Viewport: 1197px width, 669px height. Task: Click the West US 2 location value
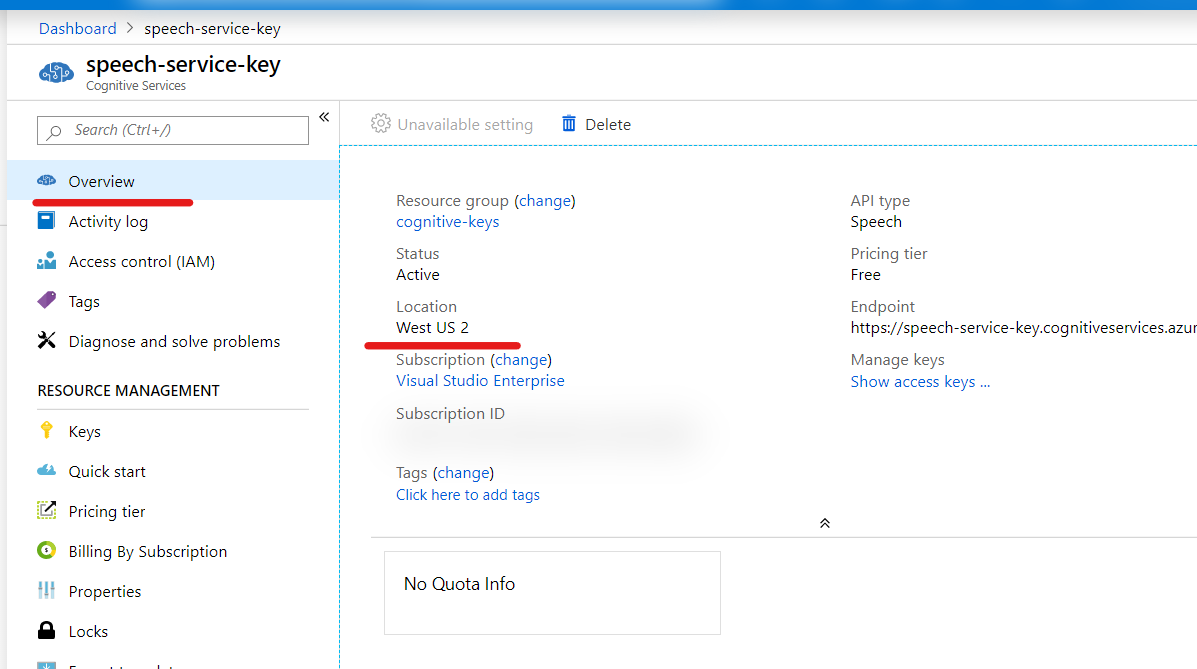tap(432, 328)
